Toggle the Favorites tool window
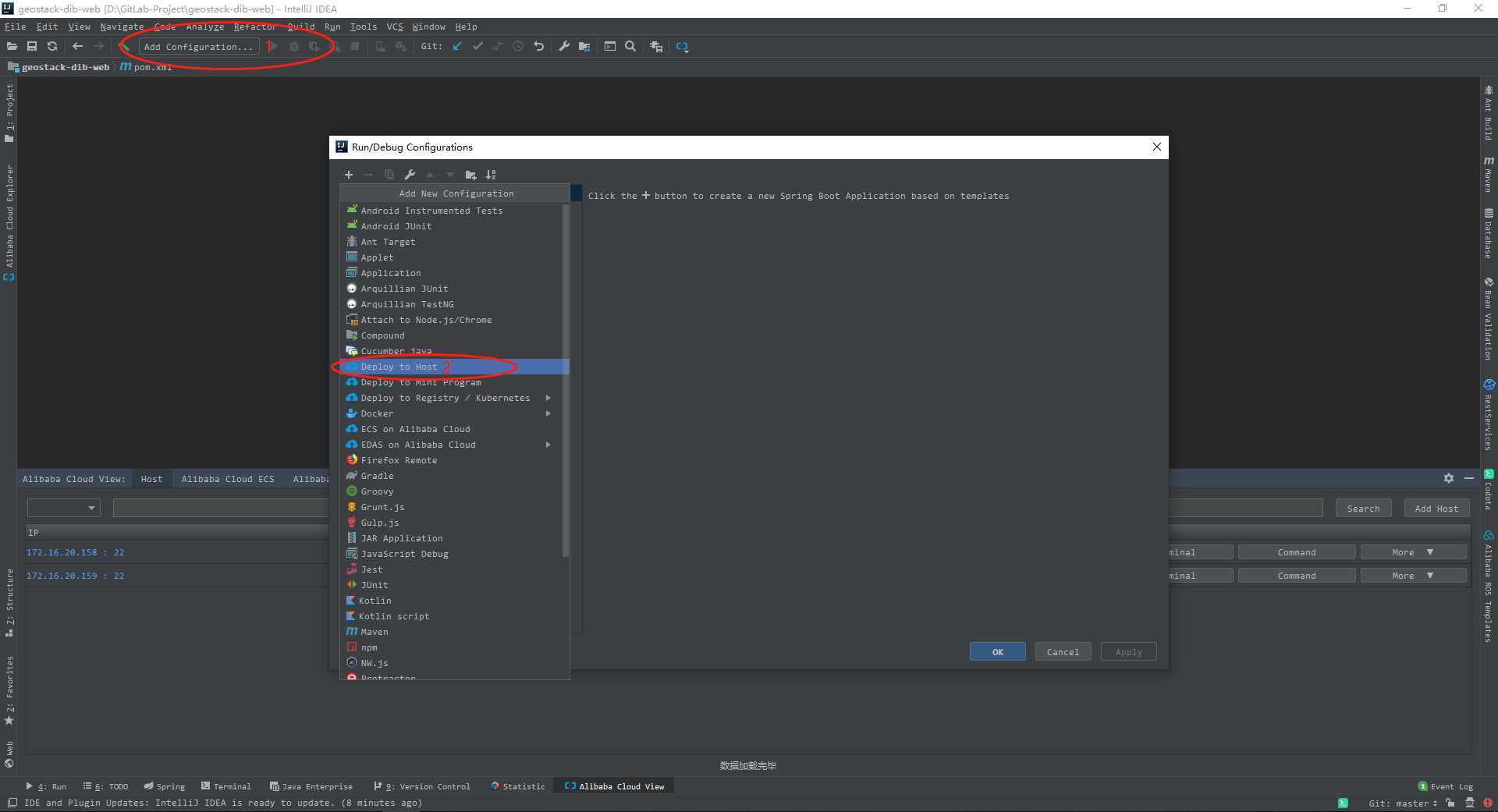This screenshot has width=1498, height=812. pos(9,690)
